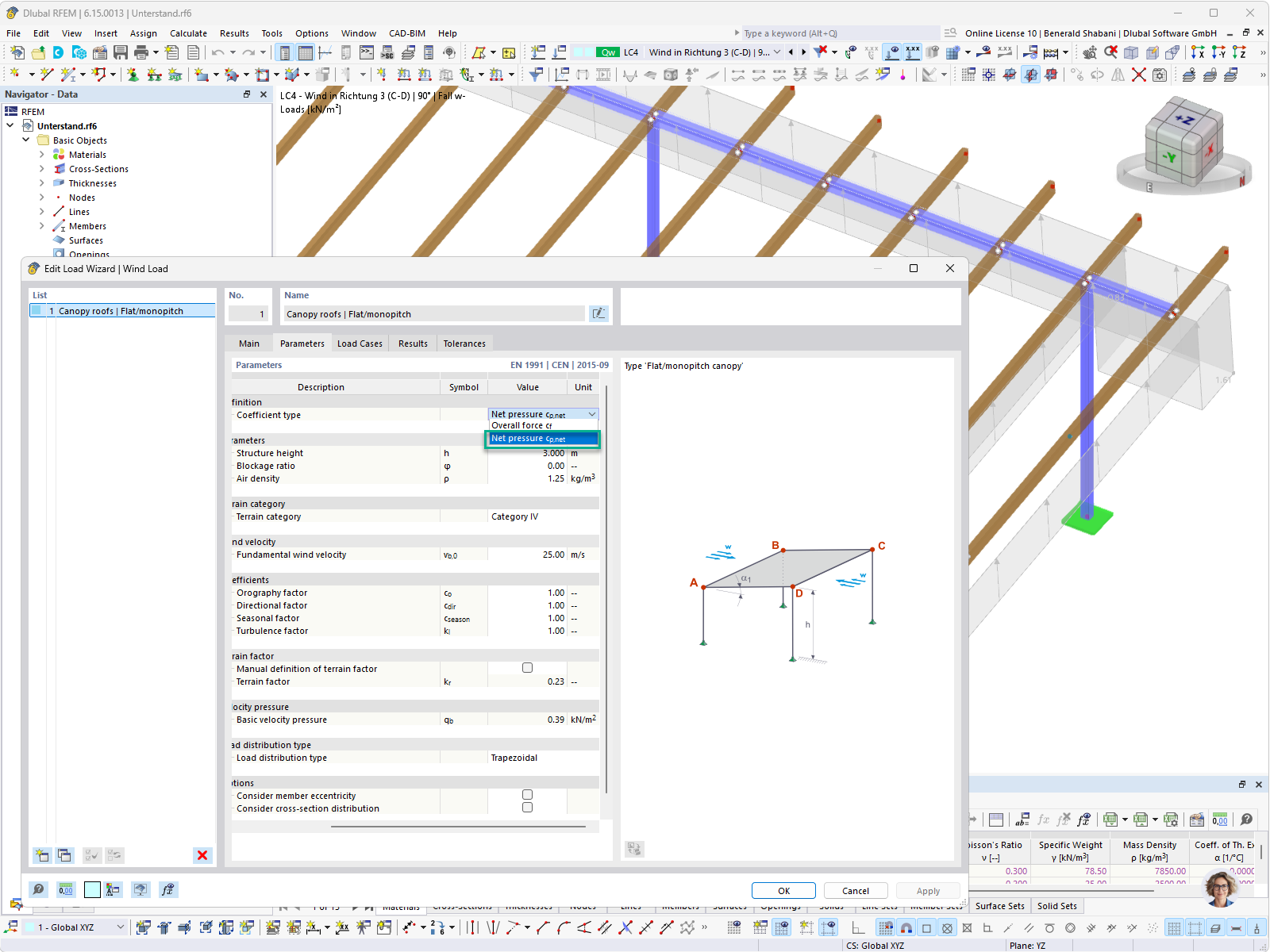1270x952 pixels.
Task: Click the picture options icon below the canopy diagram
Action: [634, 849]
